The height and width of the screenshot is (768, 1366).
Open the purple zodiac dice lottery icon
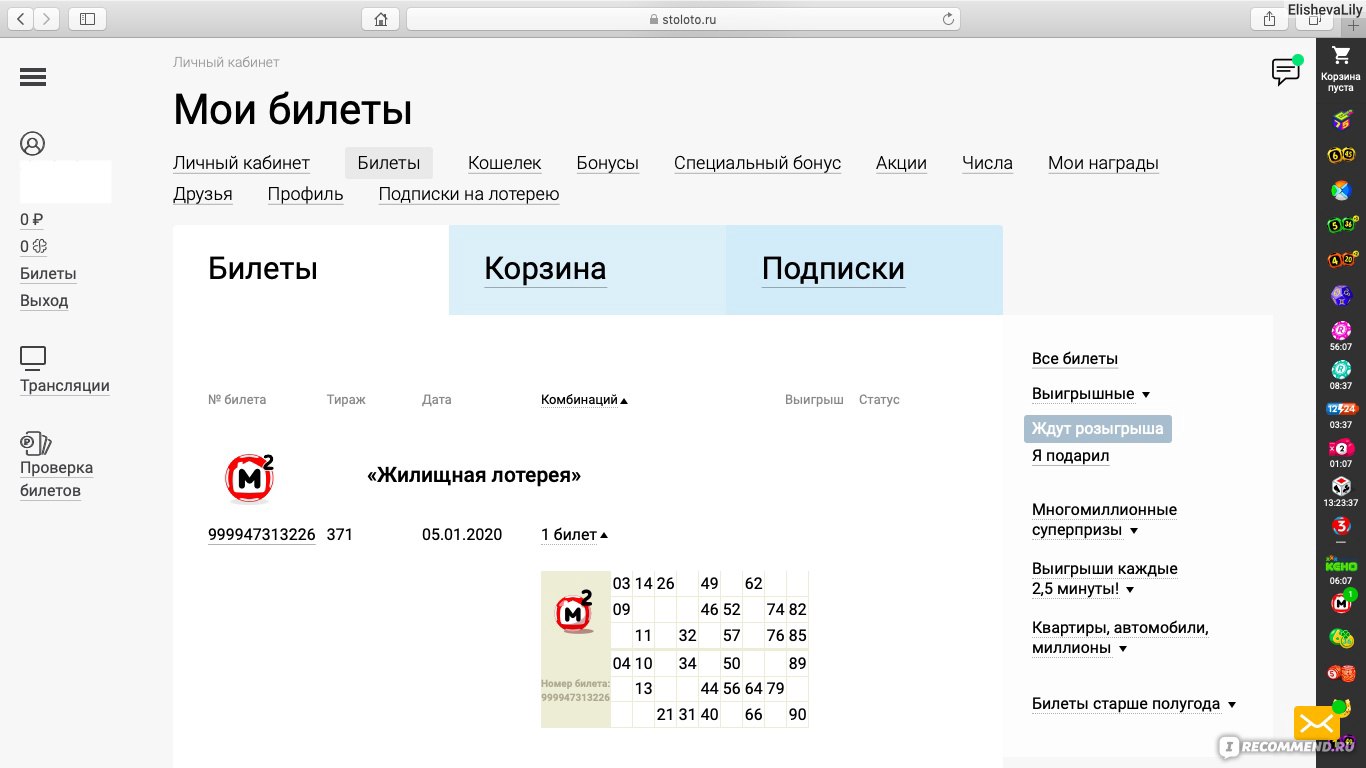1341,295
